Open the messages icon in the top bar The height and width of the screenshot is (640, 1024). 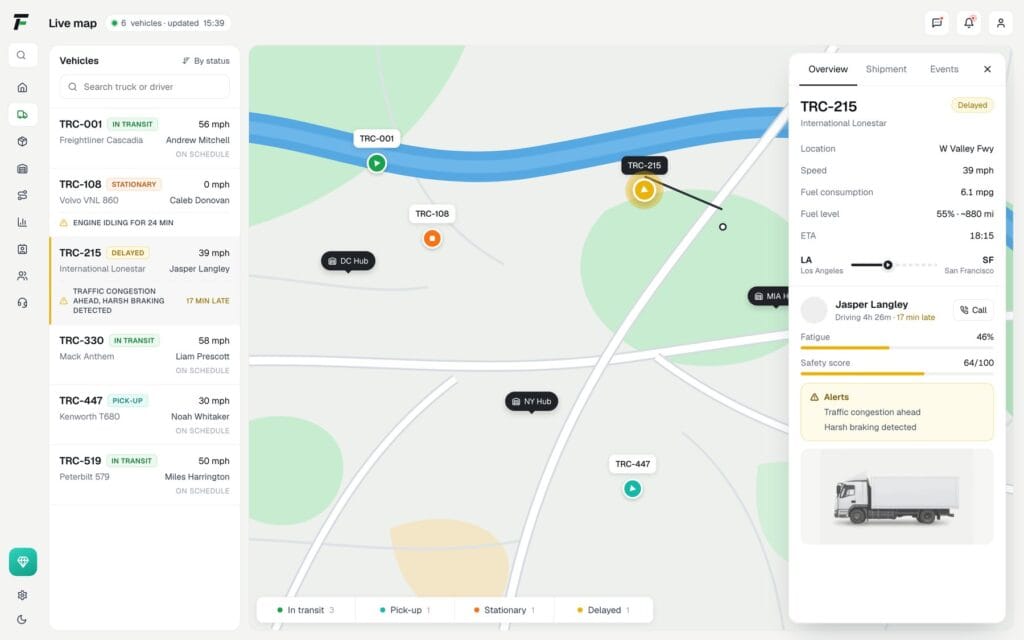click(x=936, y=23)
